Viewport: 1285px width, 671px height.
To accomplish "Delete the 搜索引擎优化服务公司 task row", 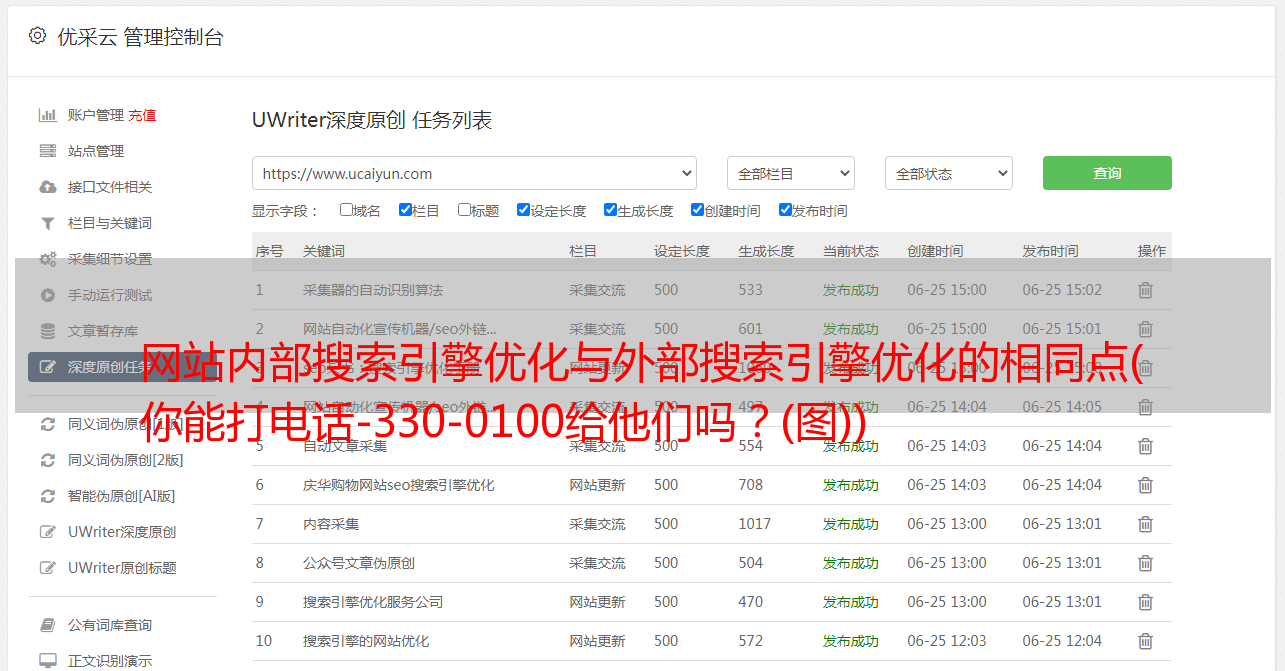I will pos(1146,602).
